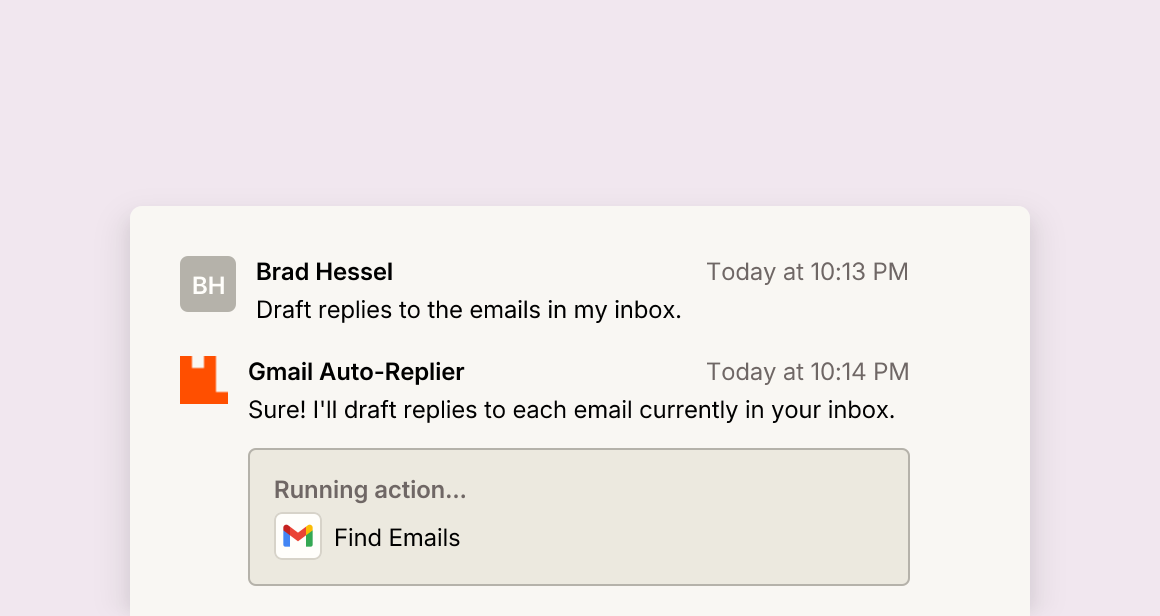
Task: Click the orange Gmail Auto-Replier bot icon
Action: 203,379
